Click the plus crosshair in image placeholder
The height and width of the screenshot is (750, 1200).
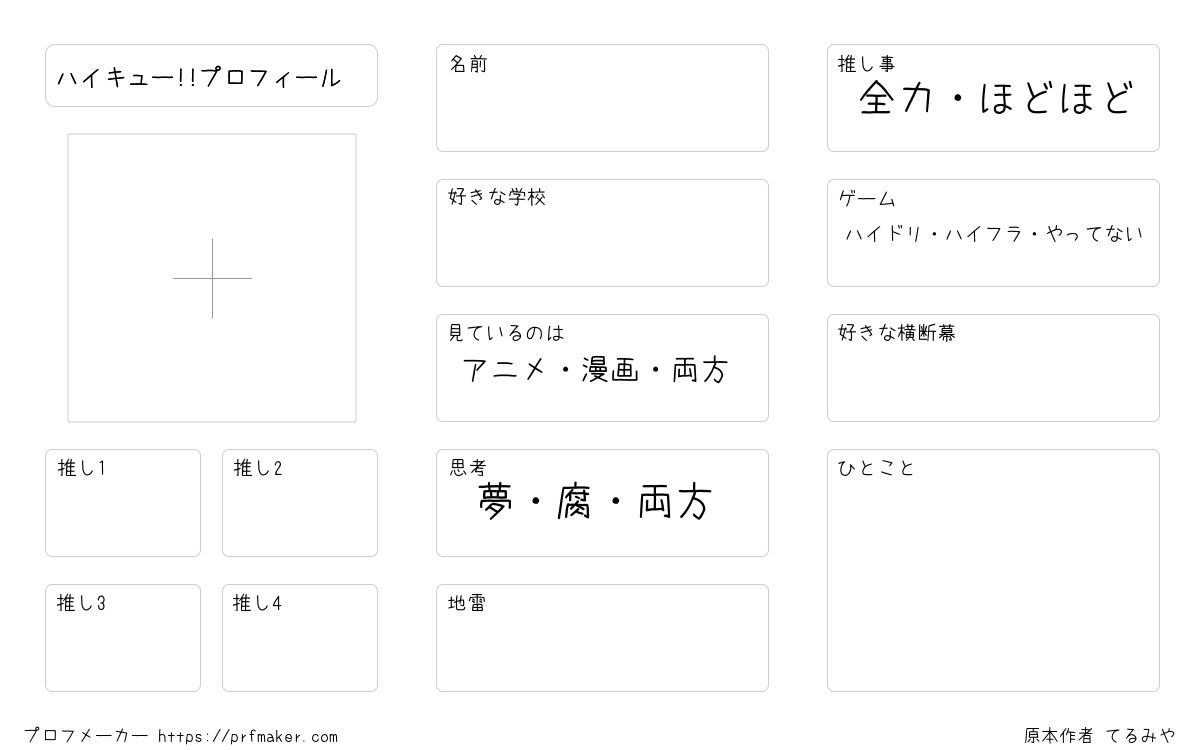coord(212,278)
